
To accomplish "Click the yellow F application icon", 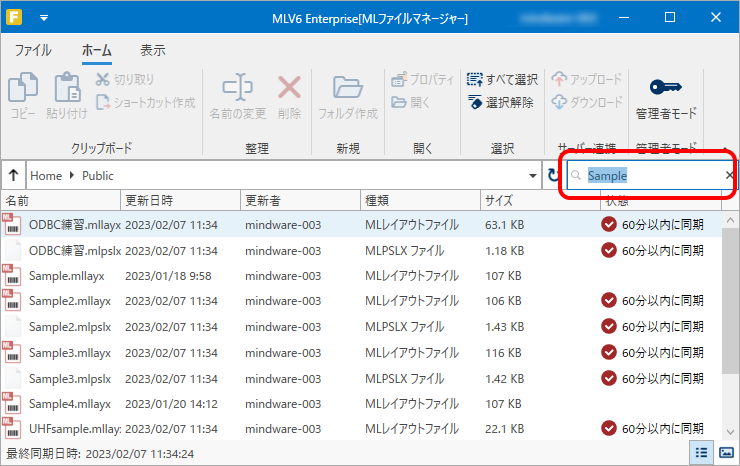I will coord(14,17).
